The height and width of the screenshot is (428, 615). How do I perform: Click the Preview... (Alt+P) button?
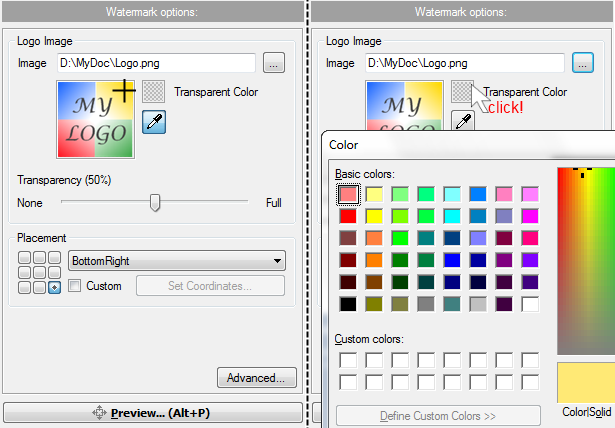(x=153, y=413)
